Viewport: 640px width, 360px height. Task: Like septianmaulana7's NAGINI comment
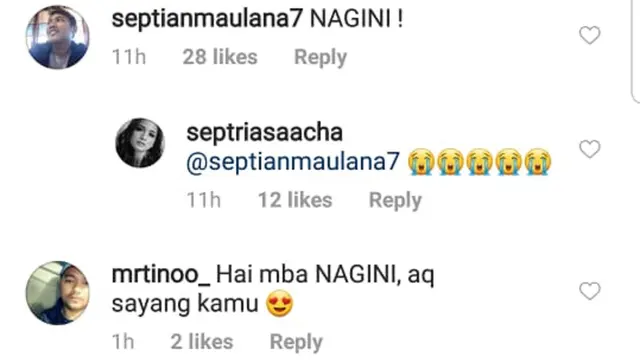590,35
